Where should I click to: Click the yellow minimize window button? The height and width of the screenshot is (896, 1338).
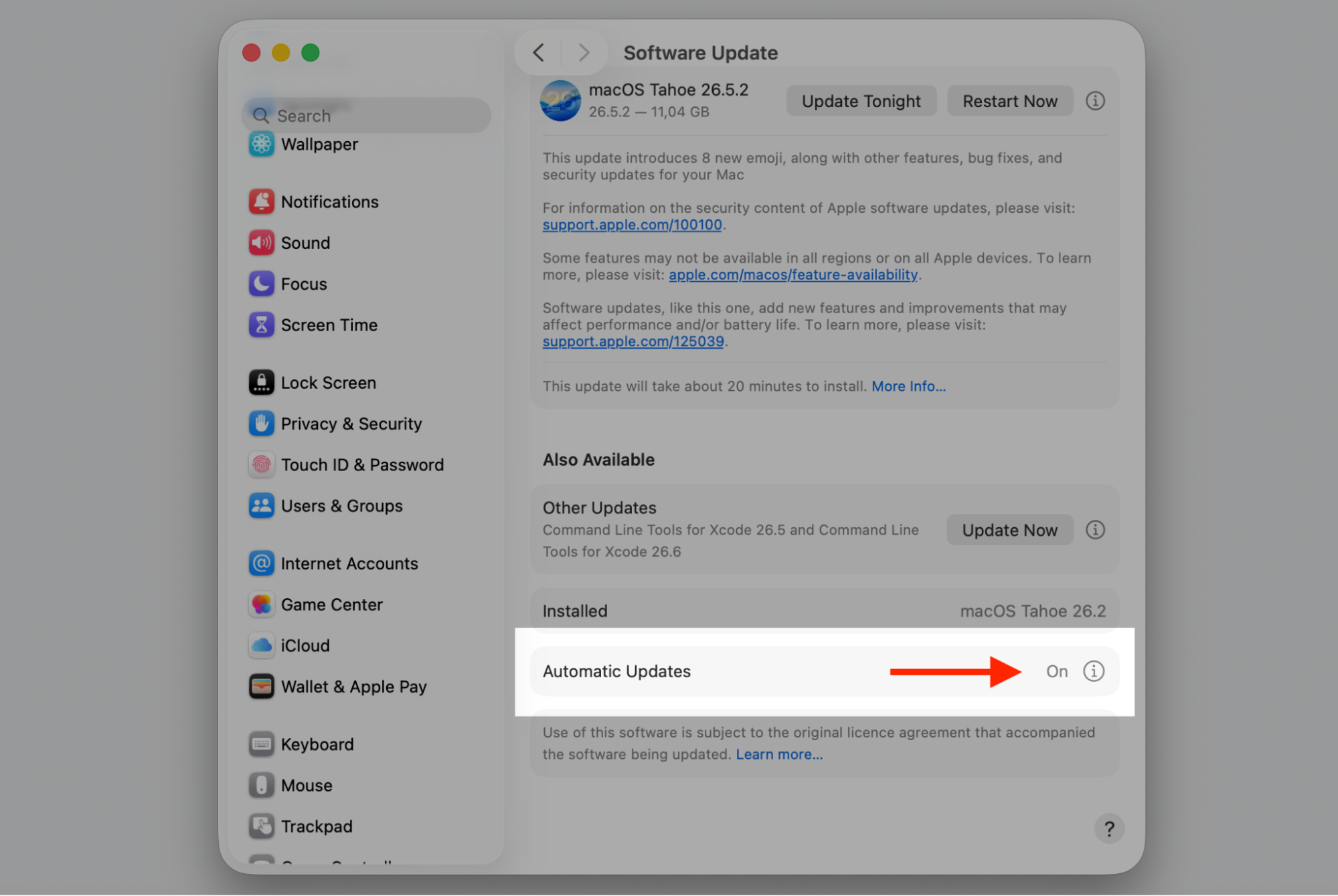280,52
